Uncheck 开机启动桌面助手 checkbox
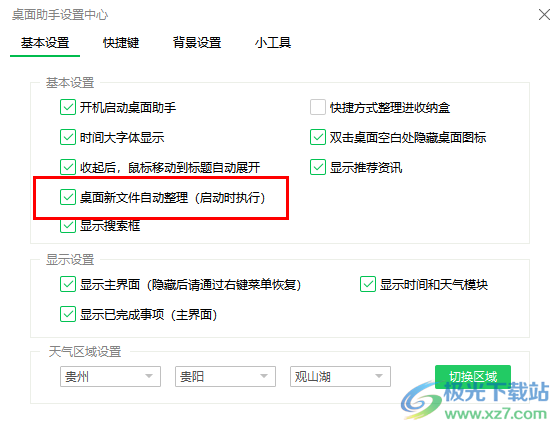This screenshot has width=560, height=430. point(68,107)
